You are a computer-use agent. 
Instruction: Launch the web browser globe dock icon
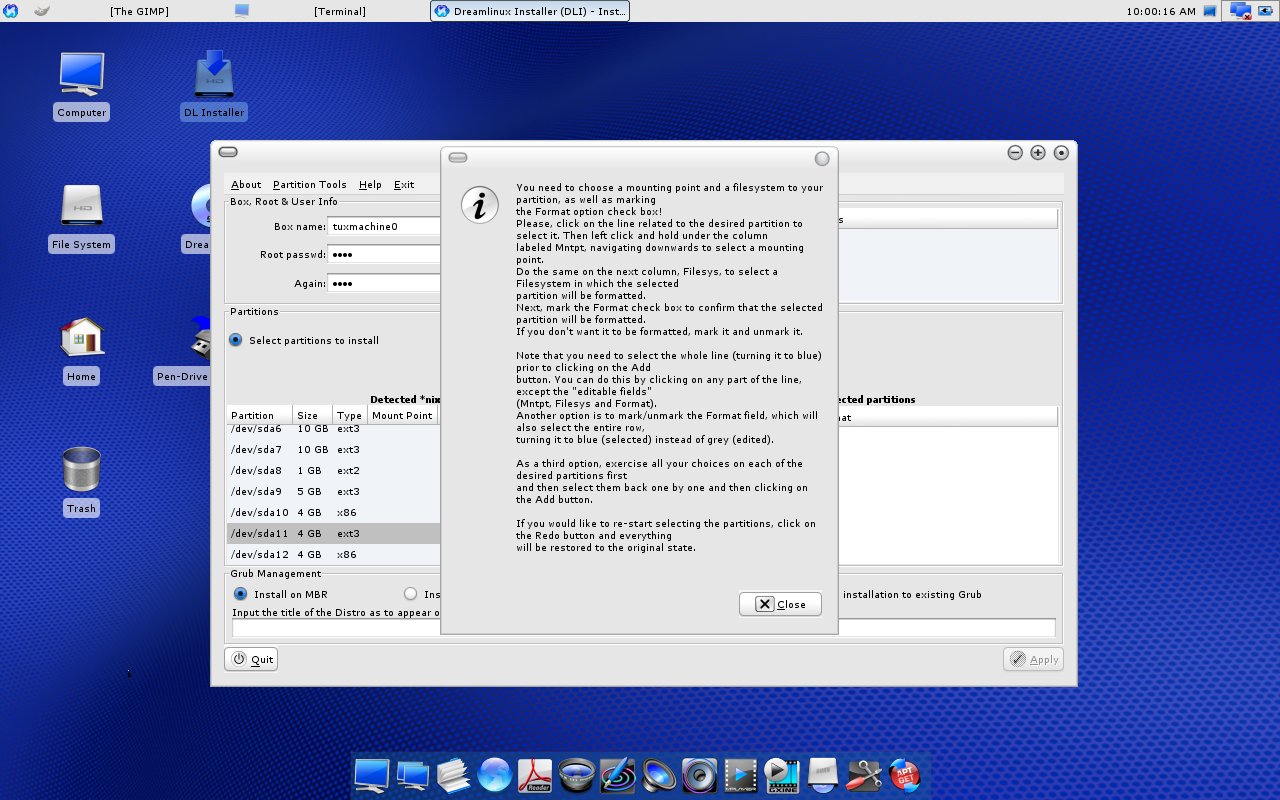(495, 775)
